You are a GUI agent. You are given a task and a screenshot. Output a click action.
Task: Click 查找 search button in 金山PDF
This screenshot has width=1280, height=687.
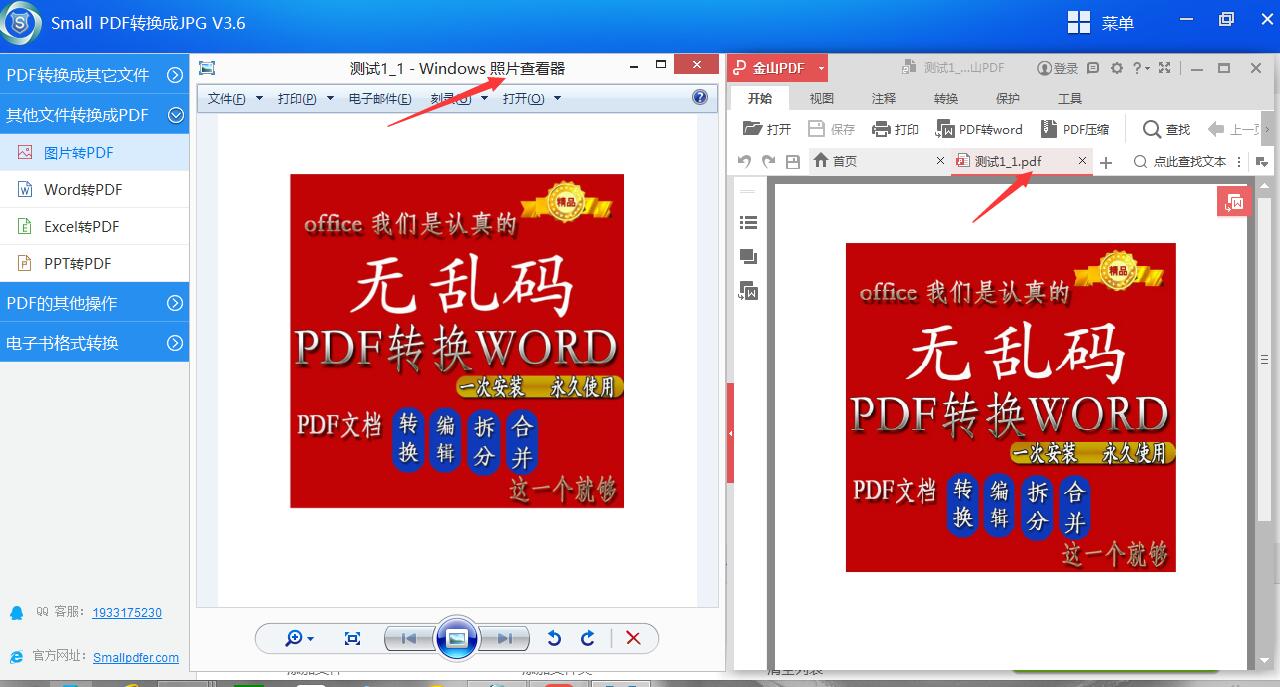point(1166,129)
